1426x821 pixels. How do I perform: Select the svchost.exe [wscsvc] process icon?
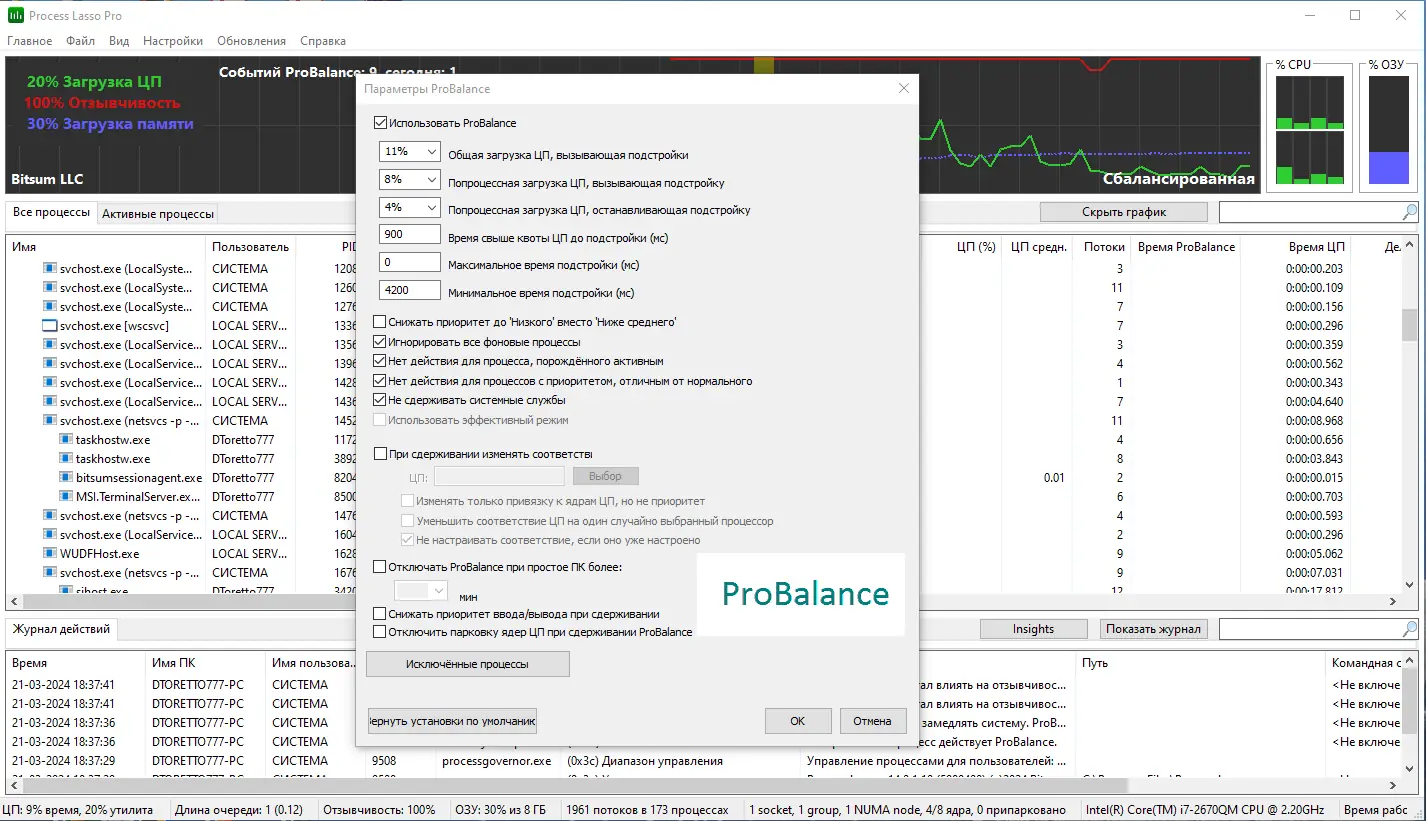51,325
